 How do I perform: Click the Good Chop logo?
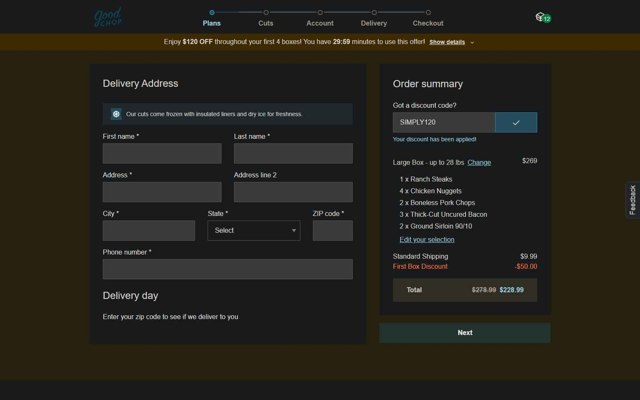click(108, 17)
